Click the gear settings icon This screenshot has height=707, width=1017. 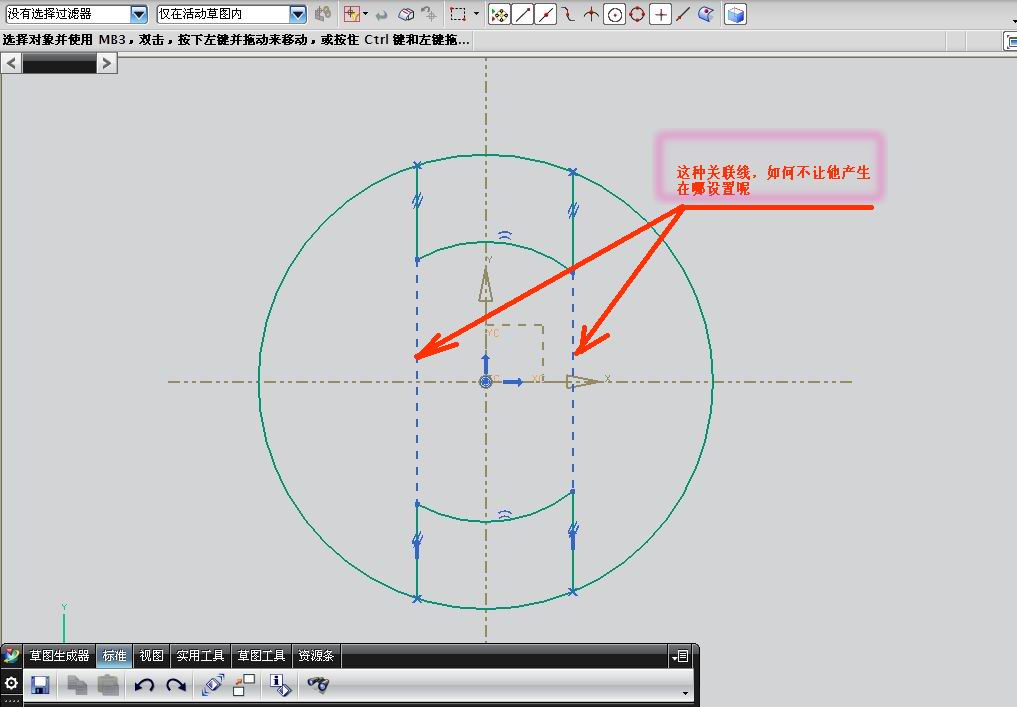pyautogui.click(x=11, y=683)
